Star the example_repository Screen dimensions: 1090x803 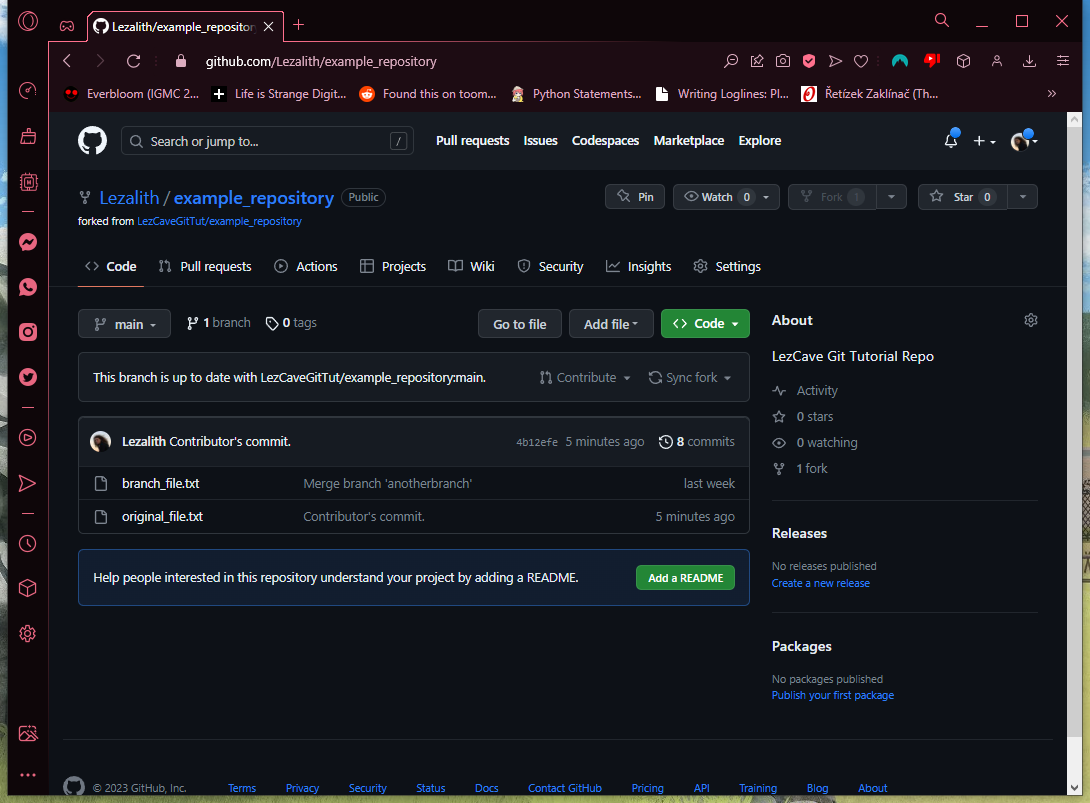962,196
